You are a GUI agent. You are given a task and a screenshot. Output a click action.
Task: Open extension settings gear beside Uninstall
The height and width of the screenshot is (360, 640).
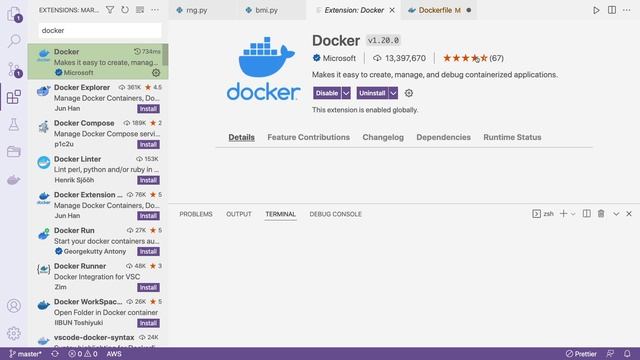(409, 93)
